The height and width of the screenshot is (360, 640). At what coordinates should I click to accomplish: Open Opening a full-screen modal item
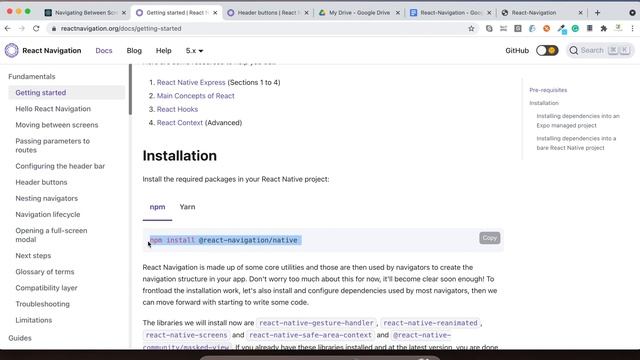click(51, 235)
